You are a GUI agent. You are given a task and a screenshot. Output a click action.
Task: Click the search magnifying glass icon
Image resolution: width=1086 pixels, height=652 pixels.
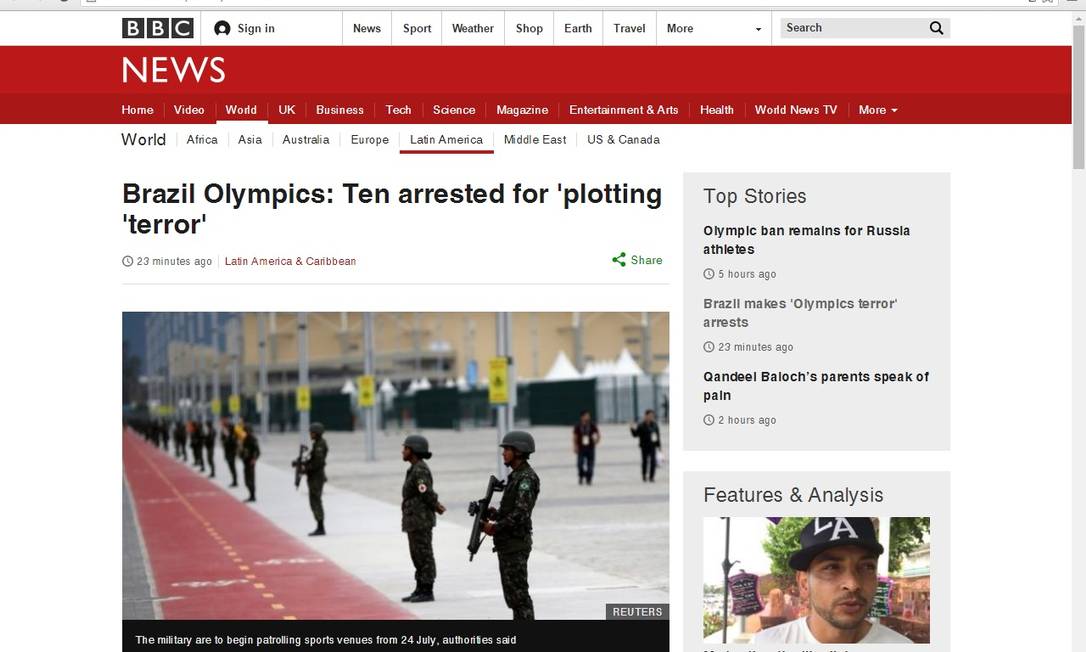click(936, 28)
